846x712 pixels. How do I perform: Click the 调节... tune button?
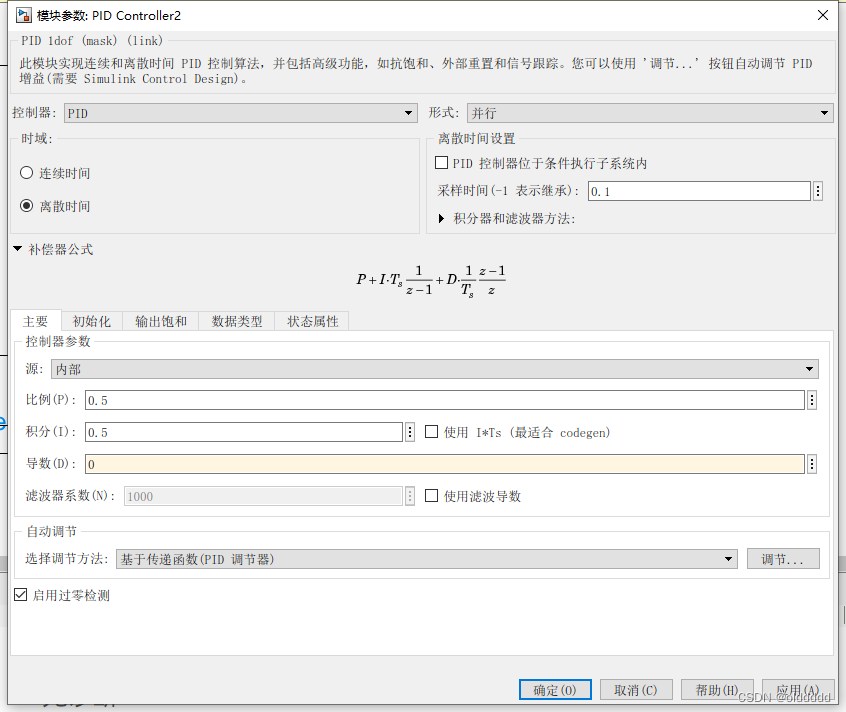pos(783,559)
